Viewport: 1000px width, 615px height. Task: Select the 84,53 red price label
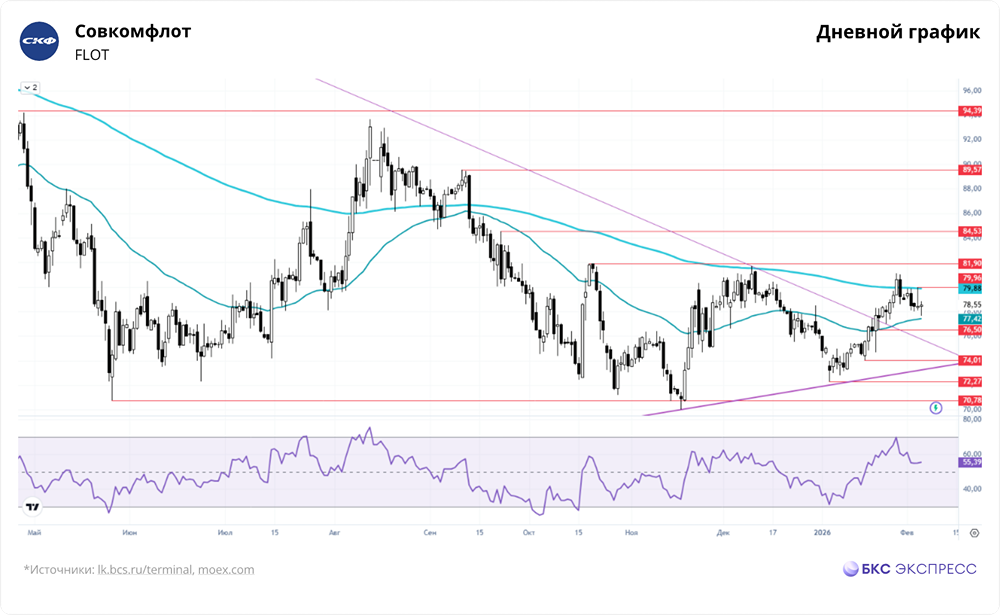pyautogui.click(x=971, y=231)
